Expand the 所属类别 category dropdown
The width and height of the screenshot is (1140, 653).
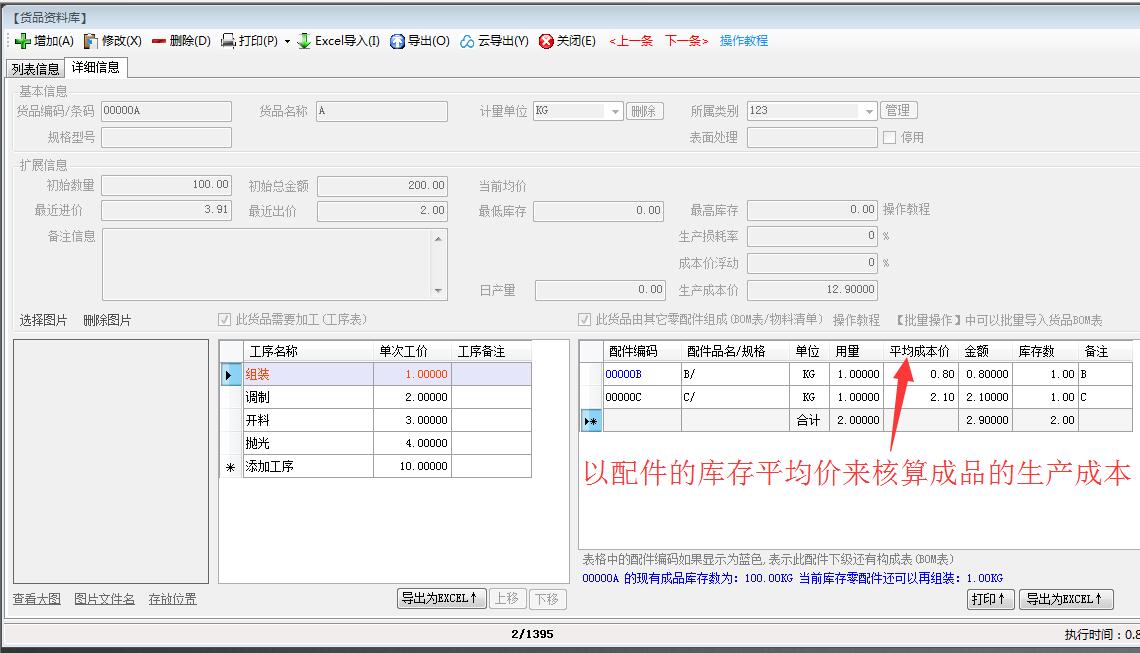[869, 112]
